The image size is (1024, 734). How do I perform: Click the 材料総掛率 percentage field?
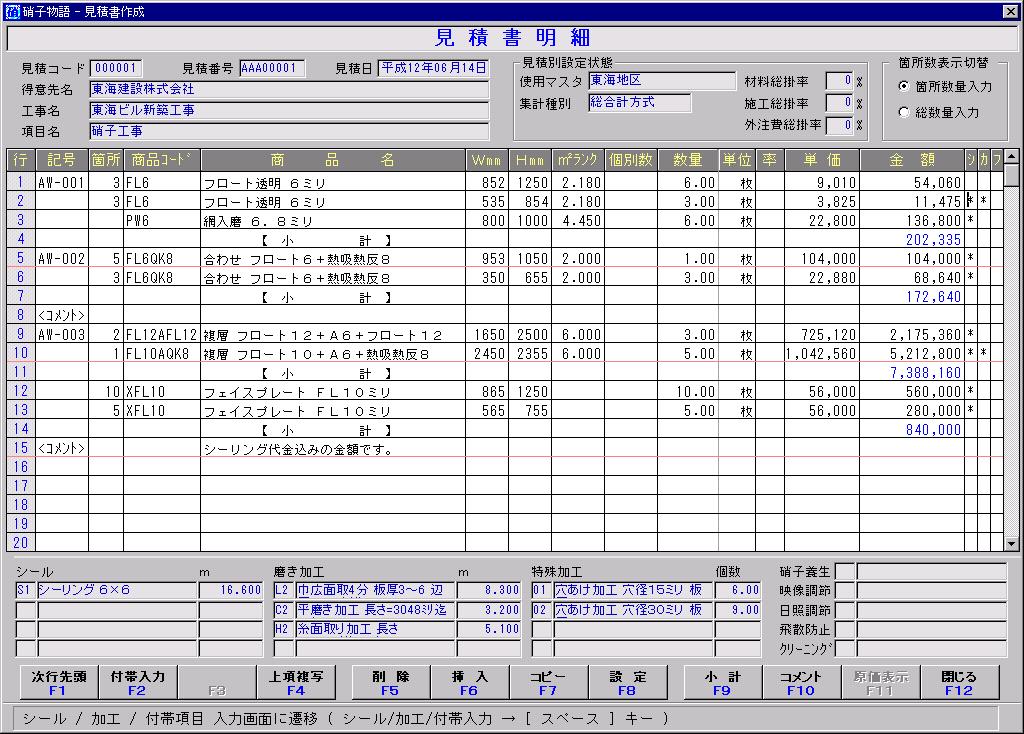click(839, 81)
